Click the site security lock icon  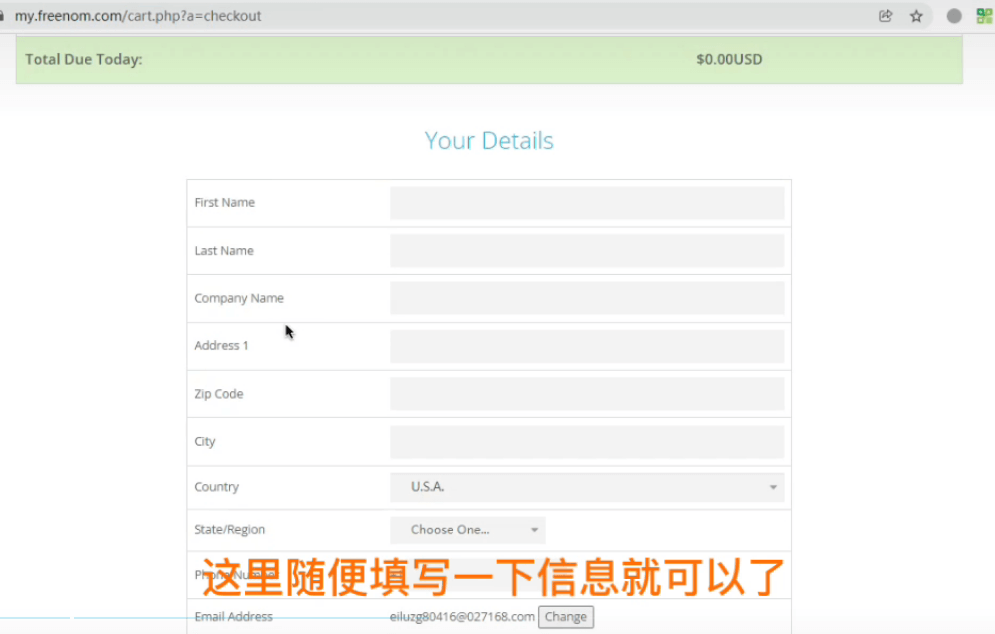tap(3, 16)
